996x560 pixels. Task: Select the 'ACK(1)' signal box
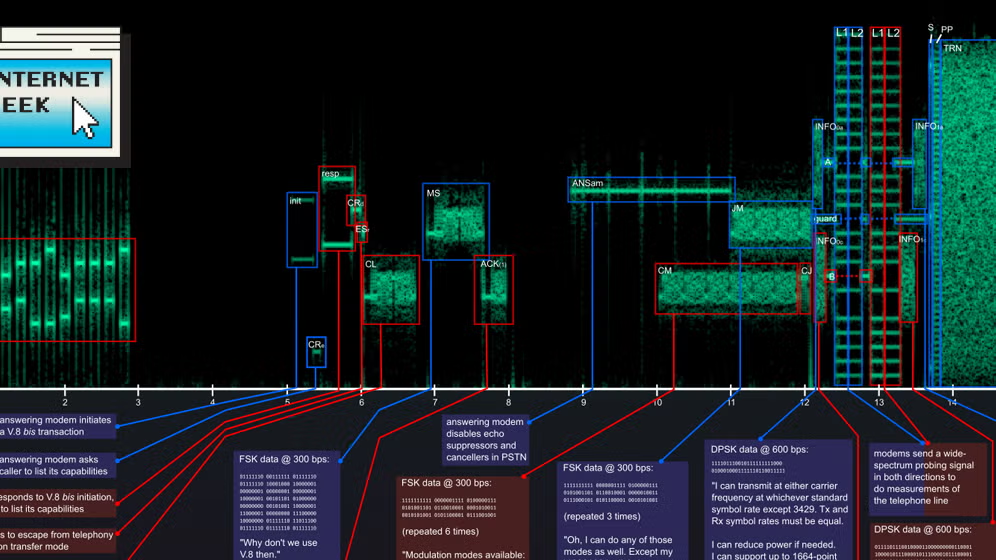[x=493, y=290]
